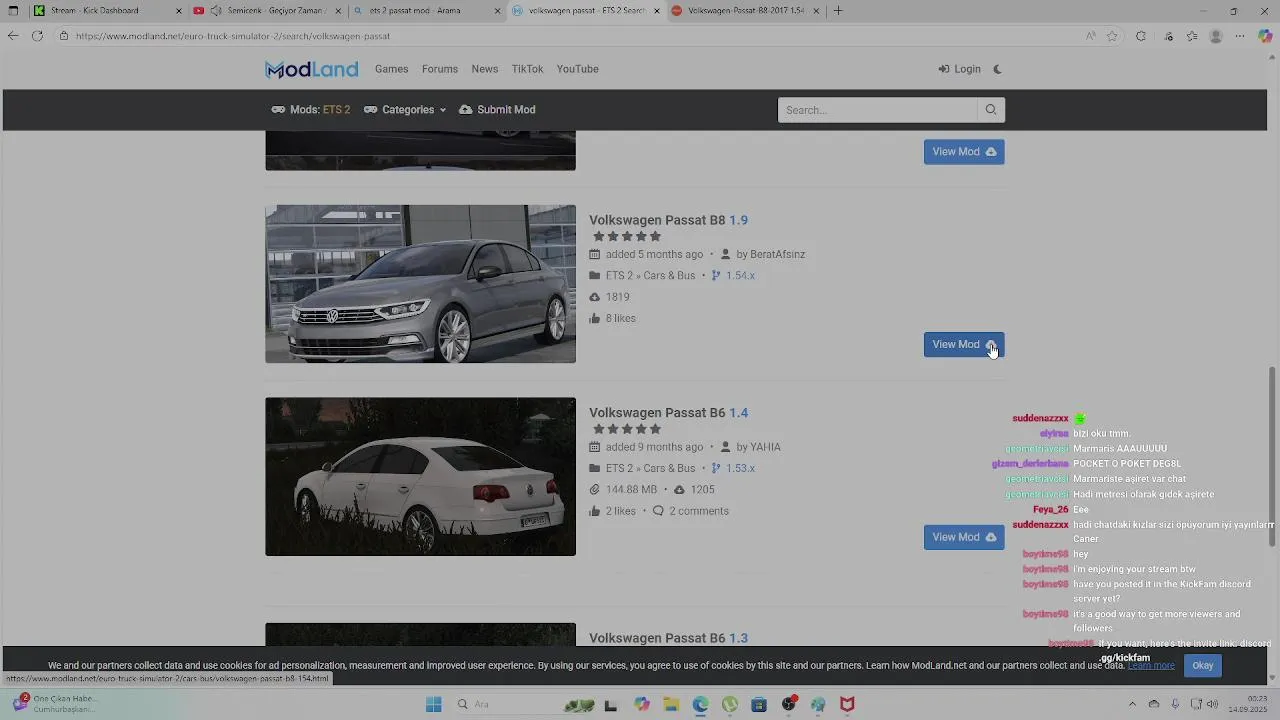The height and width of the screenshot is (720, 1280).
Task: Open the News menu item
Action: coord(485,69)
